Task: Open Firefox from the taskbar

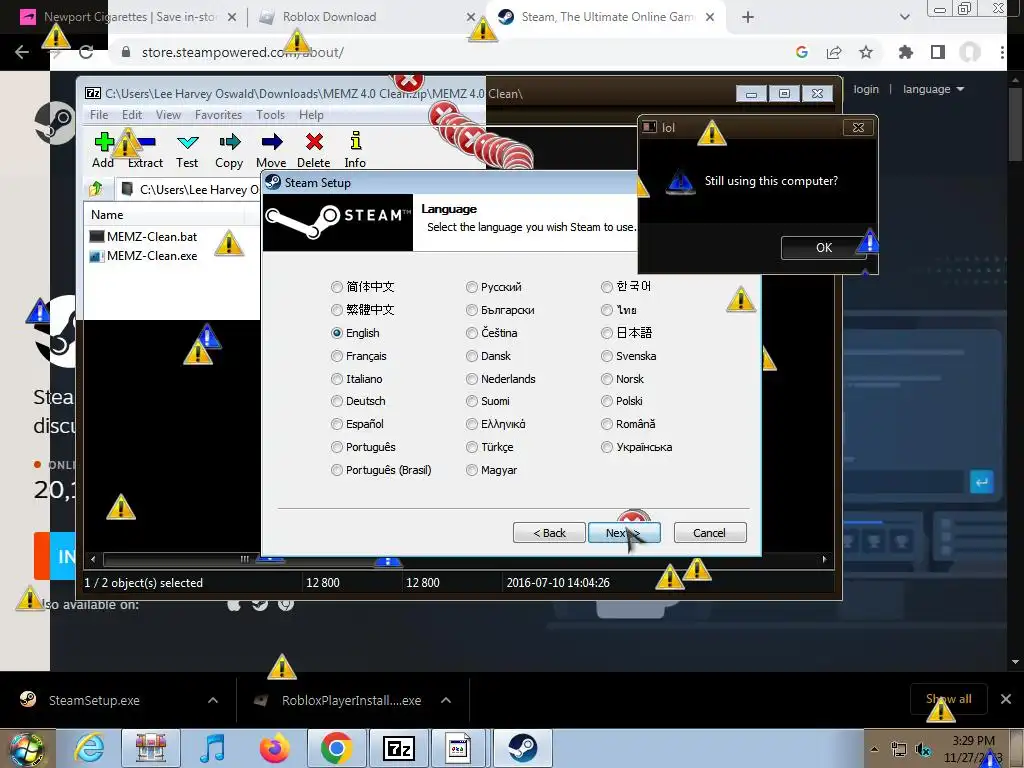Action: coord(274,748)
